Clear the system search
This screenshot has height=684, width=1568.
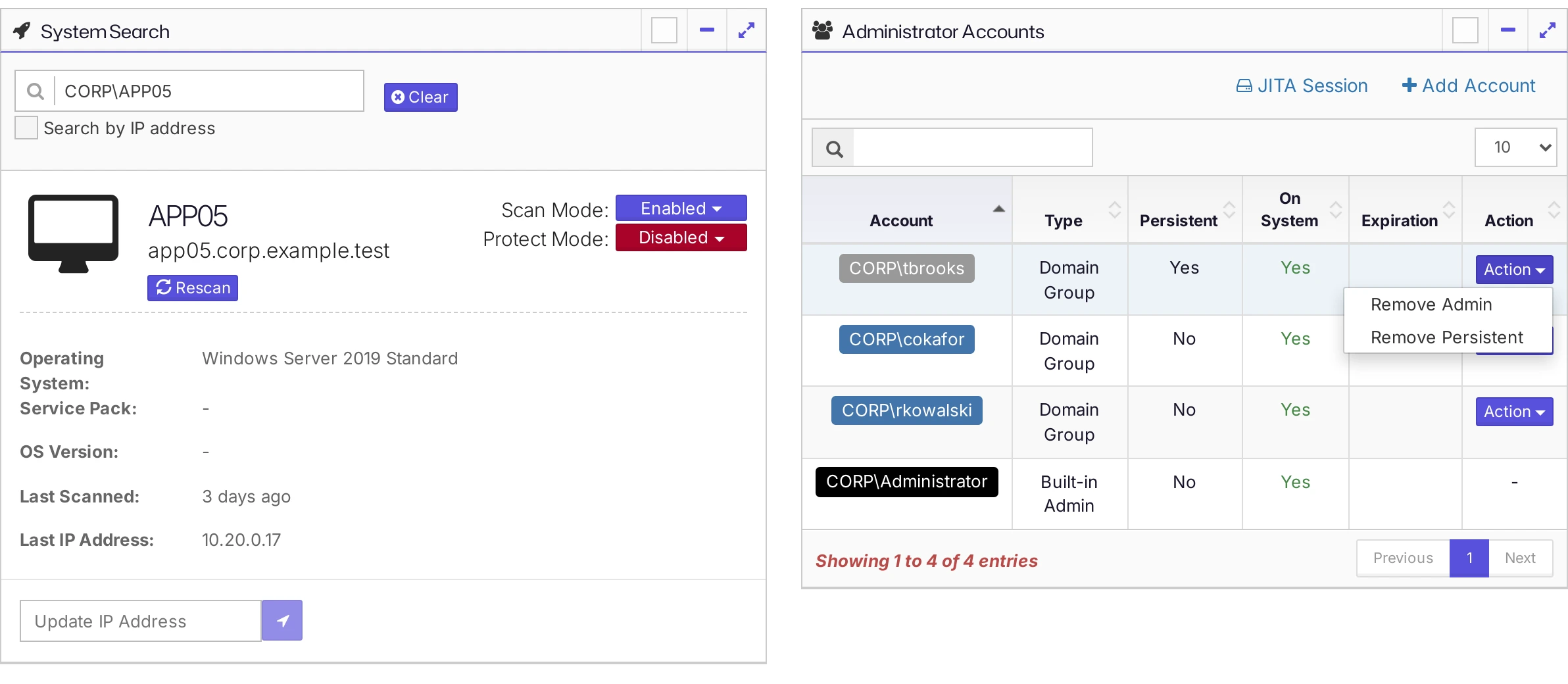coord(420,97)
